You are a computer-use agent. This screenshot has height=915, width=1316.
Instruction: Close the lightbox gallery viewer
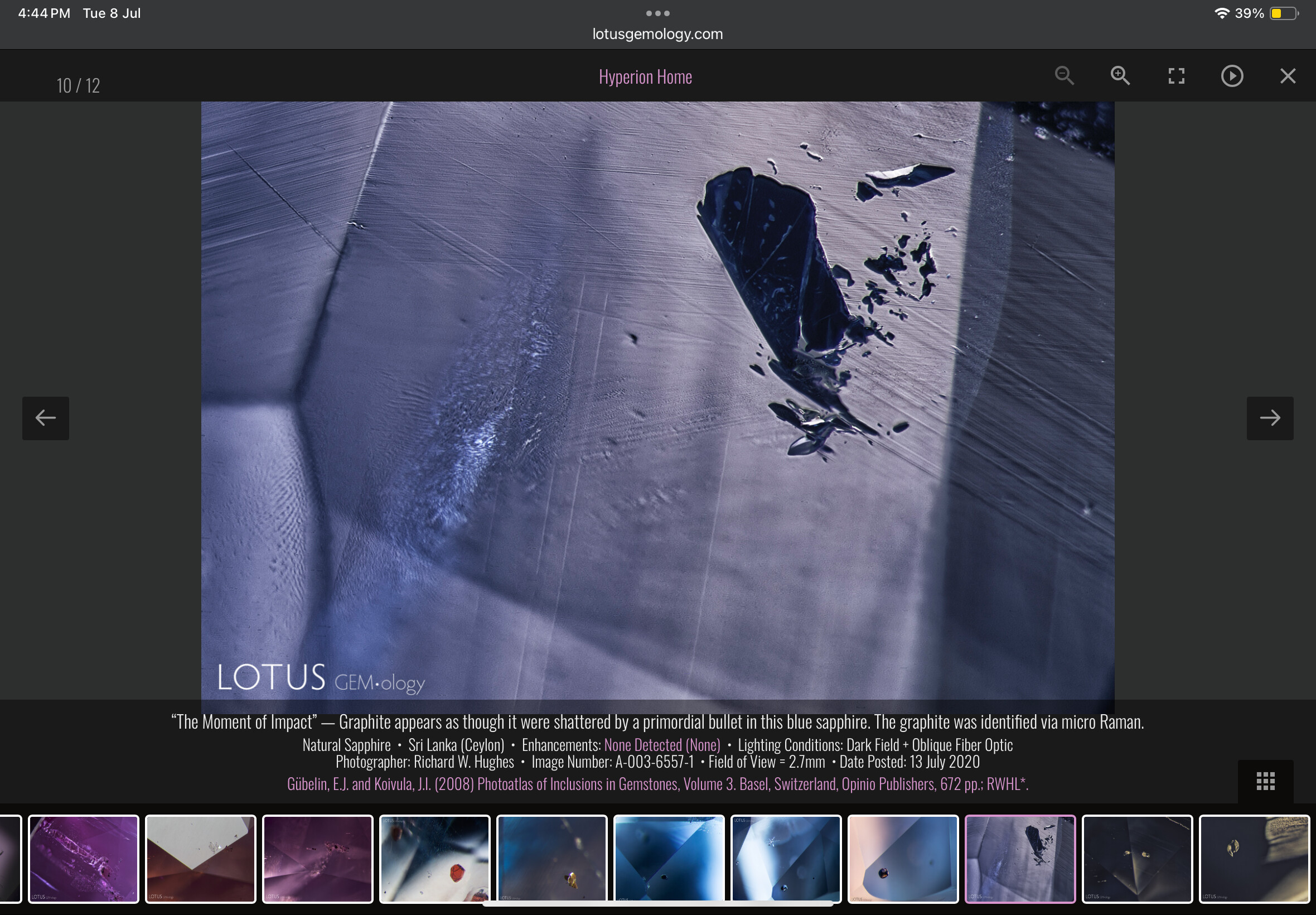click(1288, 76)
